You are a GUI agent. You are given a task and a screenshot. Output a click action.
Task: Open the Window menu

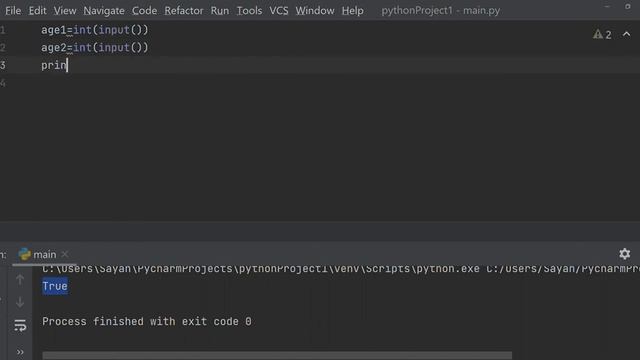tap(315, 10)
